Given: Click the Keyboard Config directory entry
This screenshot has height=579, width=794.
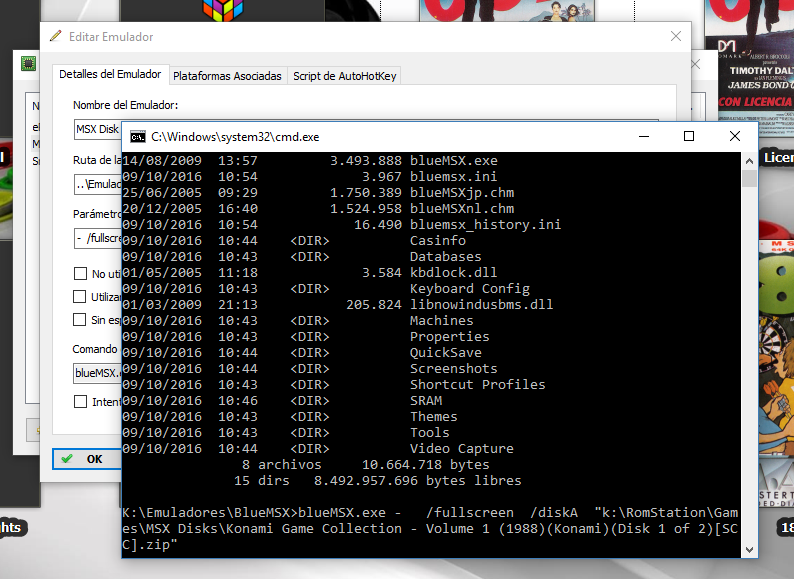Looking at the screenshot, I should coord(469,289).
